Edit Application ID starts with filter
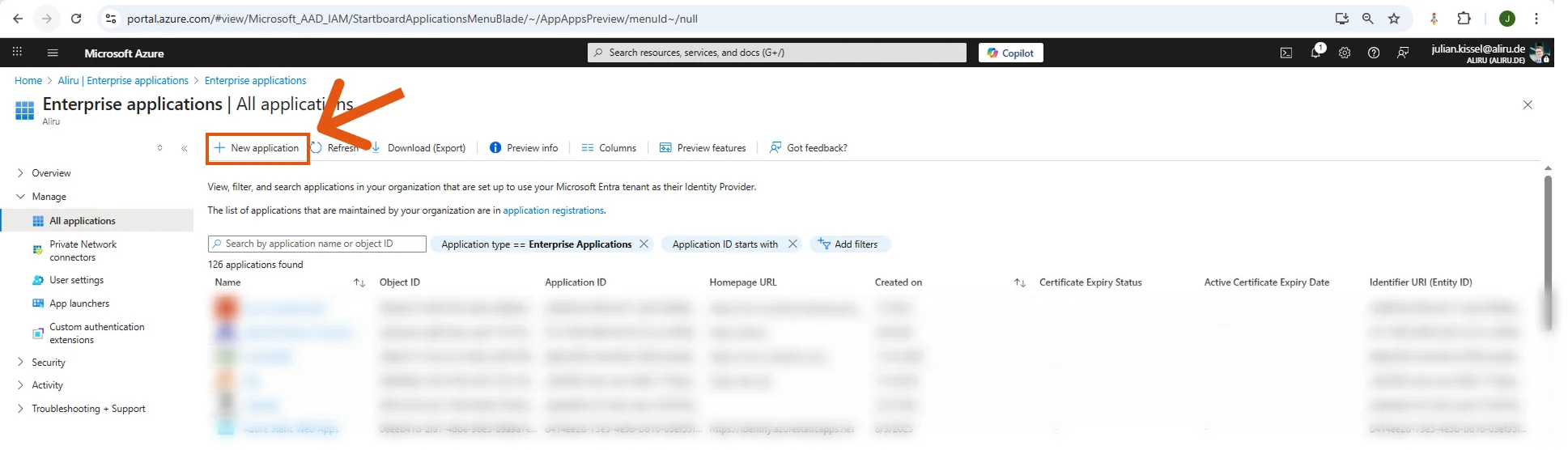Viewport: 1568px width, 450px height. [725, 244]
